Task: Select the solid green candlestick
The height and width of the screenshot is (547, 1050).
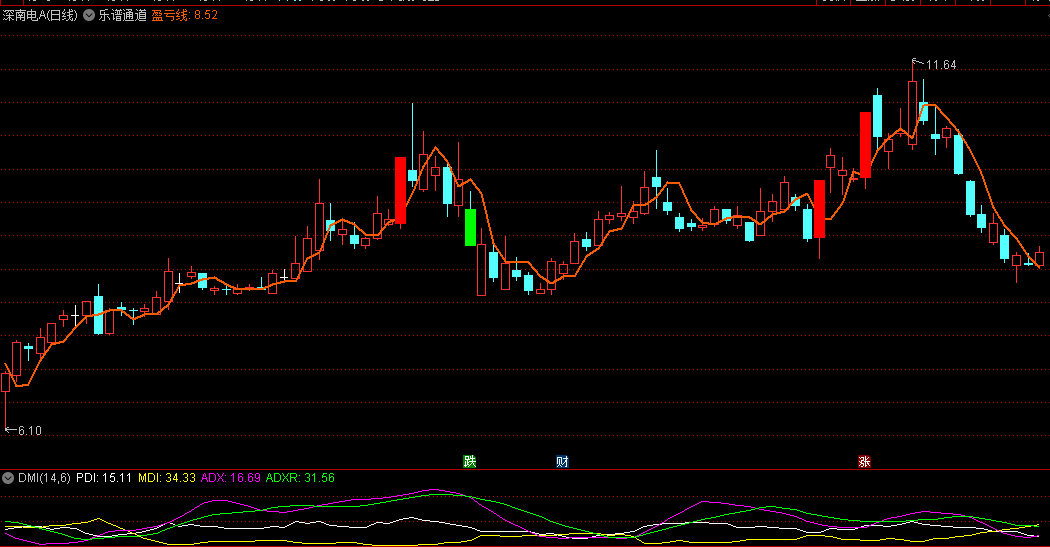Action: [x=471, y=228]
